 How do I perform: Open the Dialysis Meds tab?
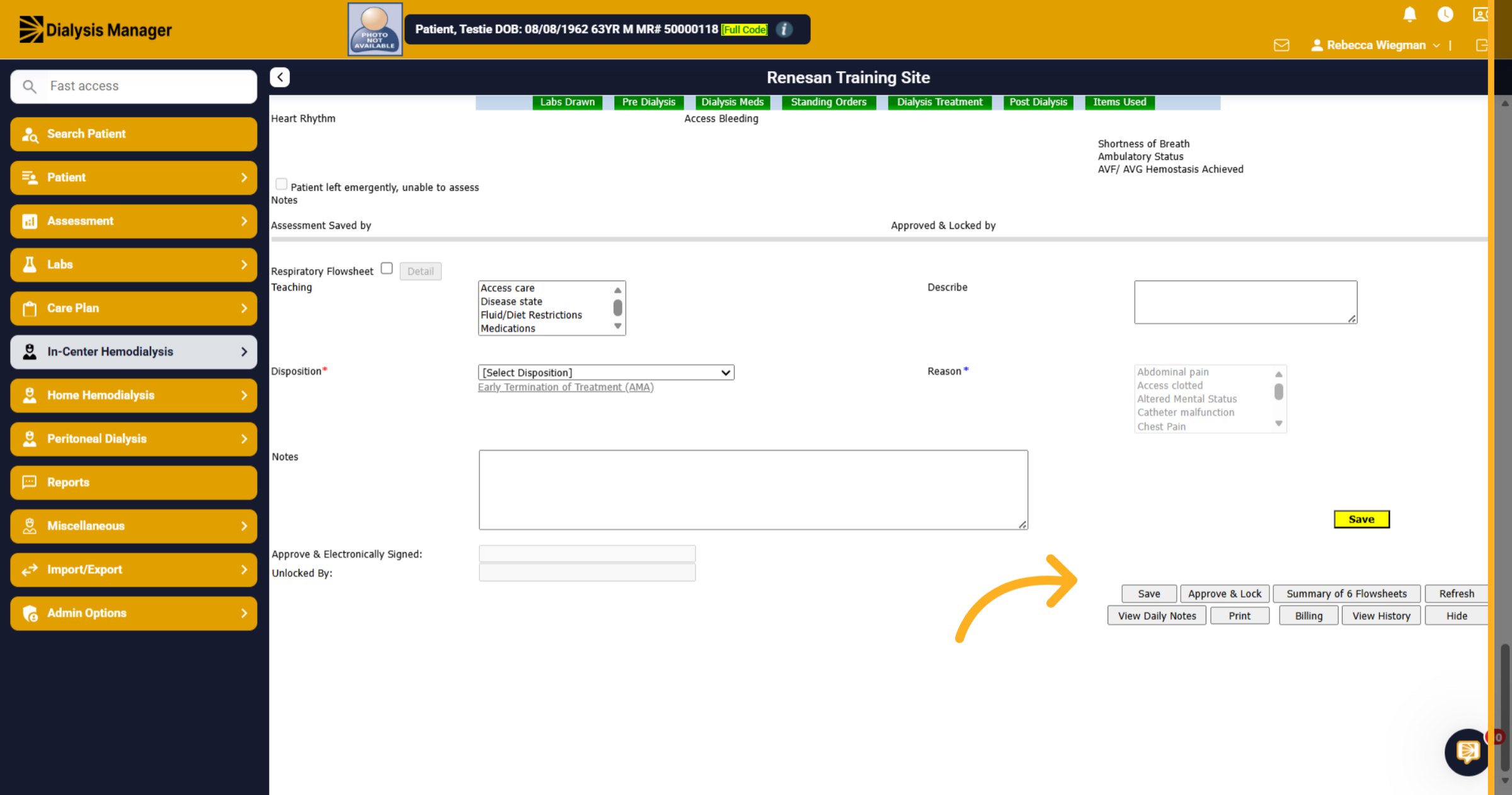click(733, 102)
